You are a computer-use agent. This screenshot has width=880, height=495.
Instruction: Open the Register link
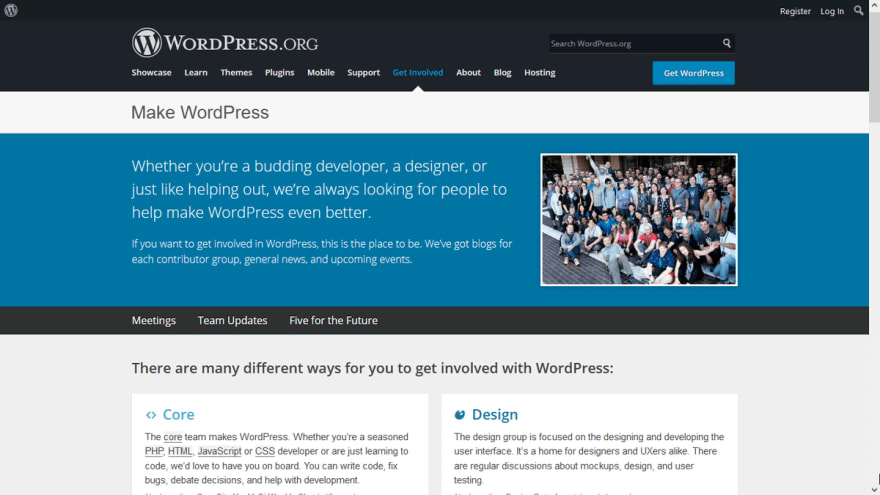click(795, 11)
